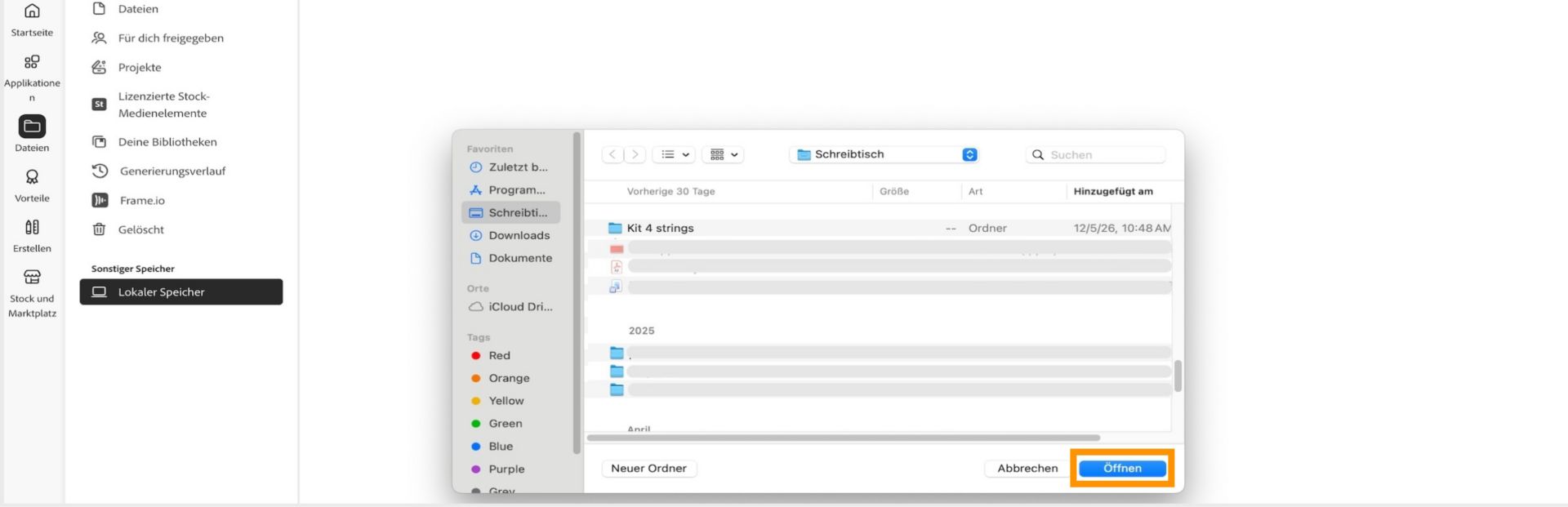Open the grouping grid dropdown

[x=724, y=154]
